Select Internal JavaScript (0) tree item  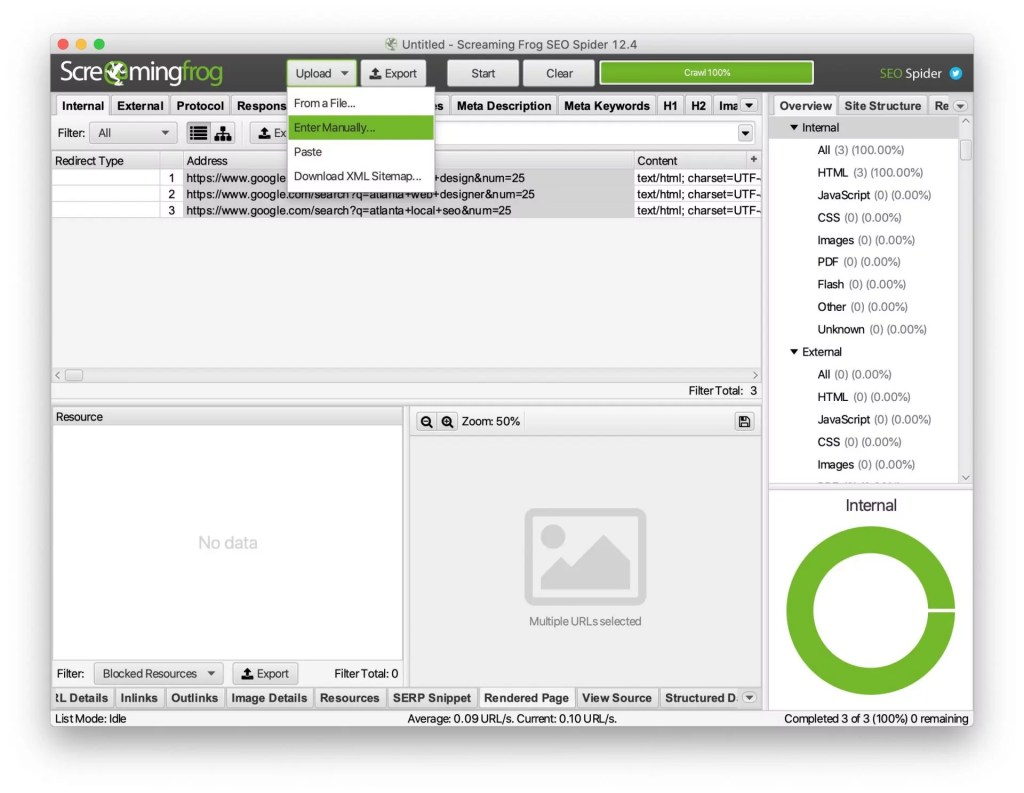pyautogui.click(x=874, y=195)
